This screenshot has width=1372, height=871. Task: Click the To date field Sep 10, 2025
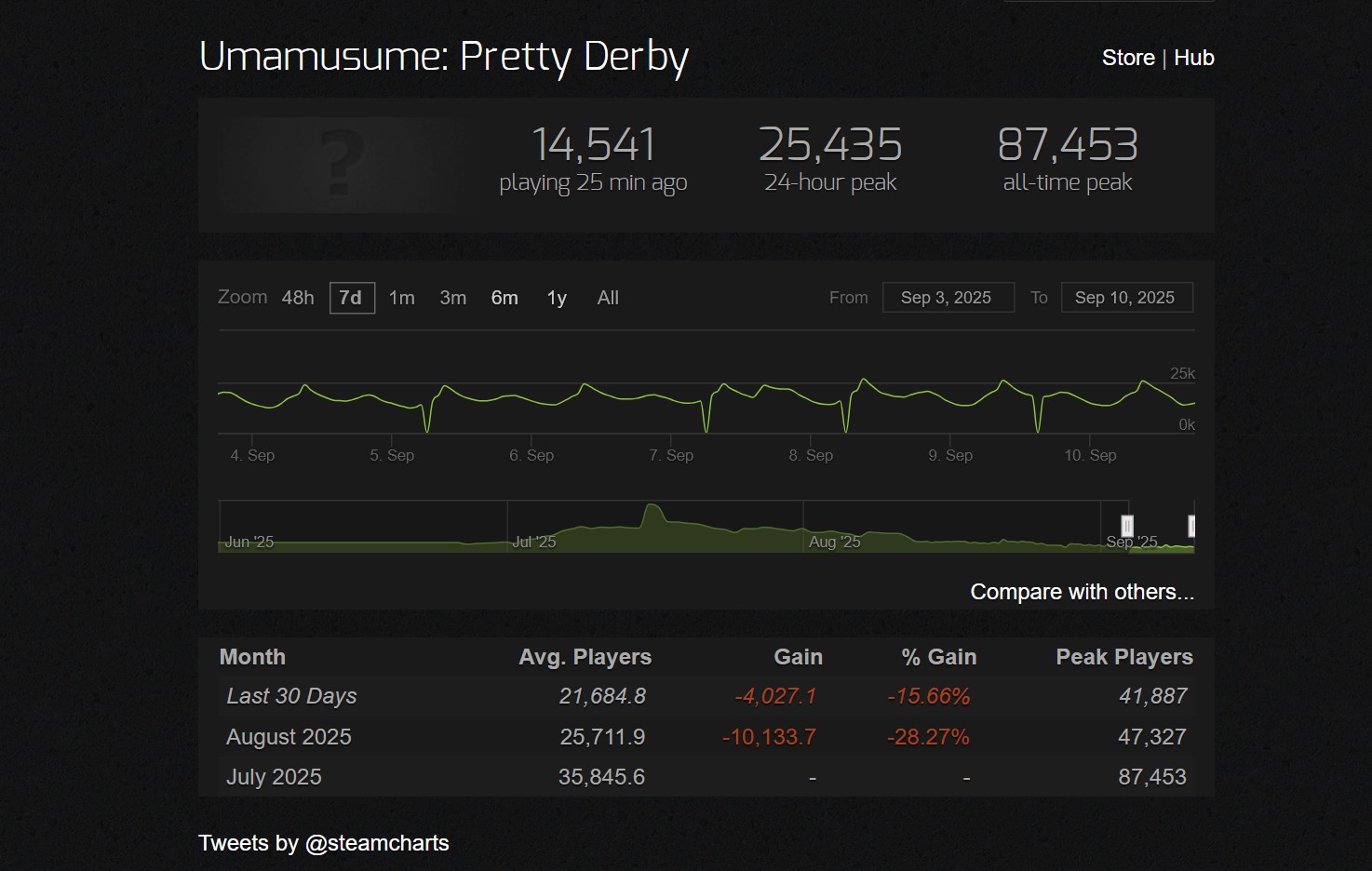(x=1126, y=298)
